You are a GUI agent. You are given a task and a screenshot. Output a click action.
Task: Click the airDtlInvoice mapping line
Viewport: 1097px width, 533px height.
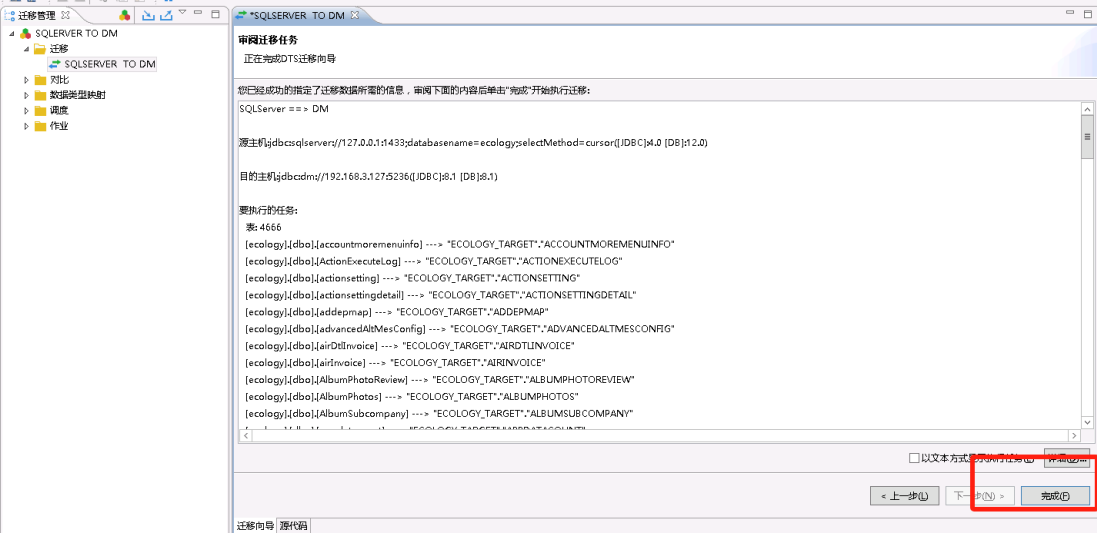coord(410,346)
